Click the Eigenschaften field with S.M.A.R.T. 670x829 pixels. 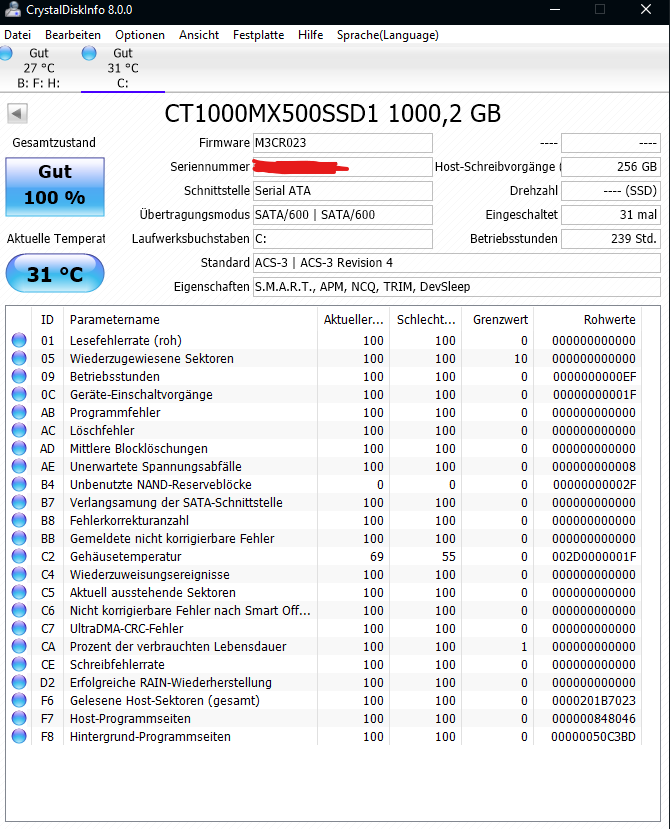click(457, 287)
